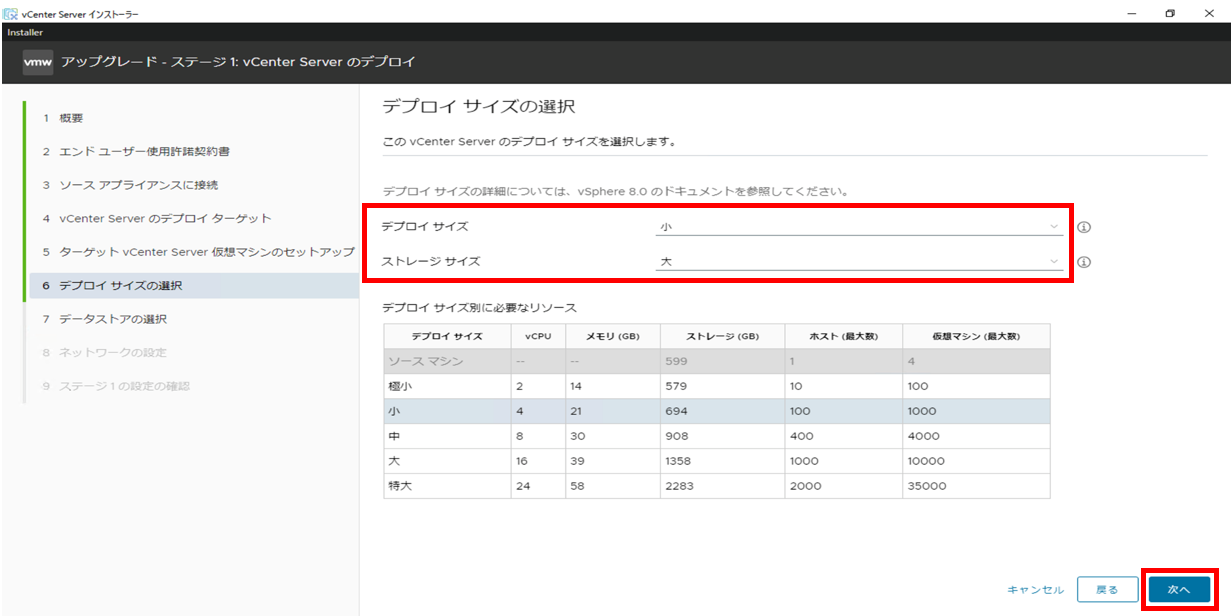This screenshot has width=1232, height=616.
Task: Select the 小 row in the table
Action: click(x=716, y=411)
